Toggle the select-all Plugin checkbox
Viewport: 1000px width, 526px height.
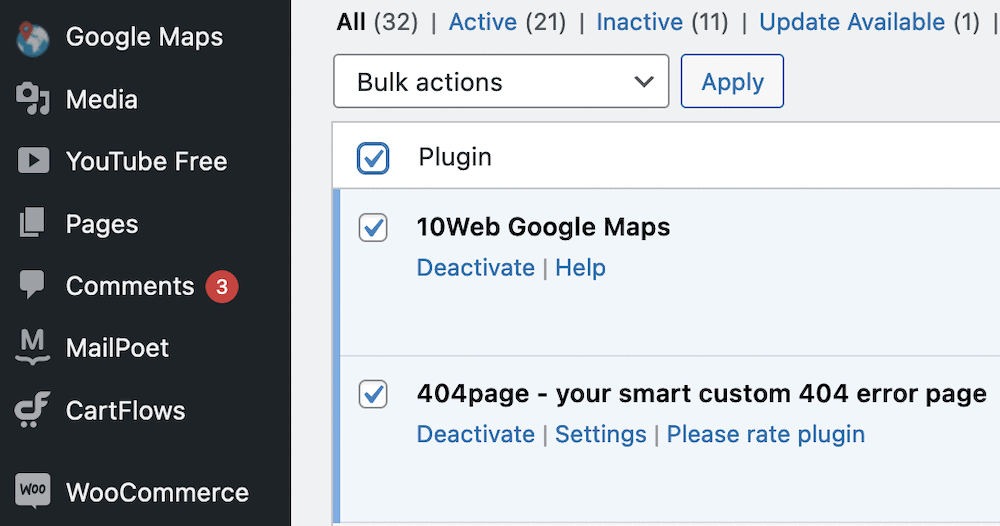pos(373,158)
